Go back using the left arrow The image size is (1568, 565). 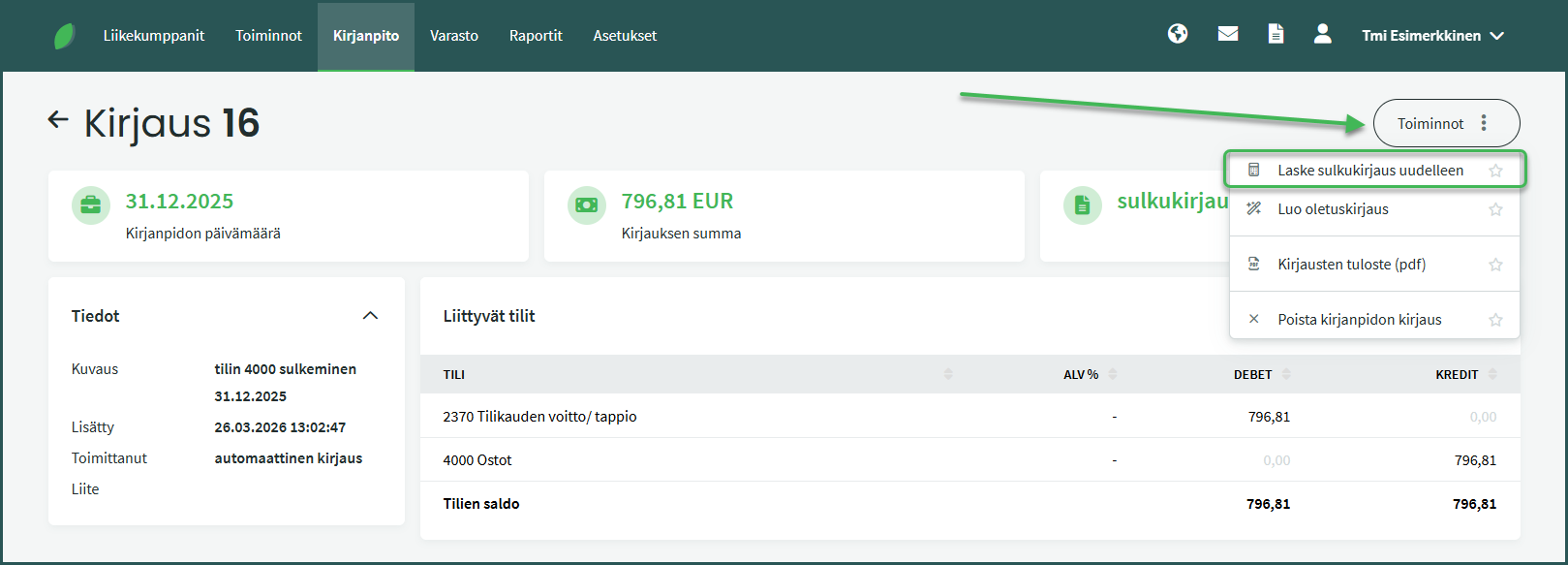point(58,120)
